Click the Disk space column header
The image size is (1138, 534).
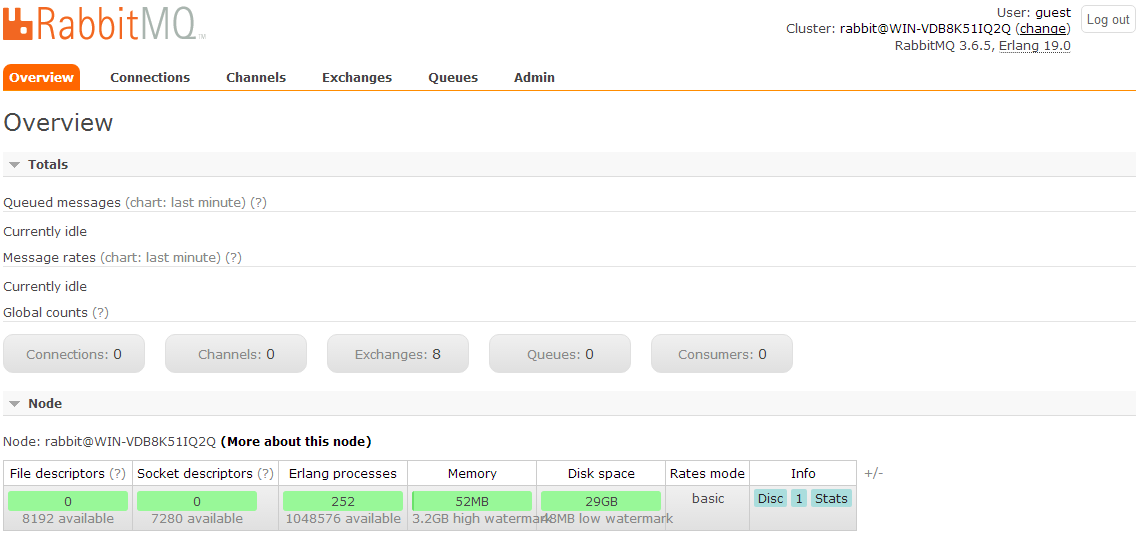[601, 474]
